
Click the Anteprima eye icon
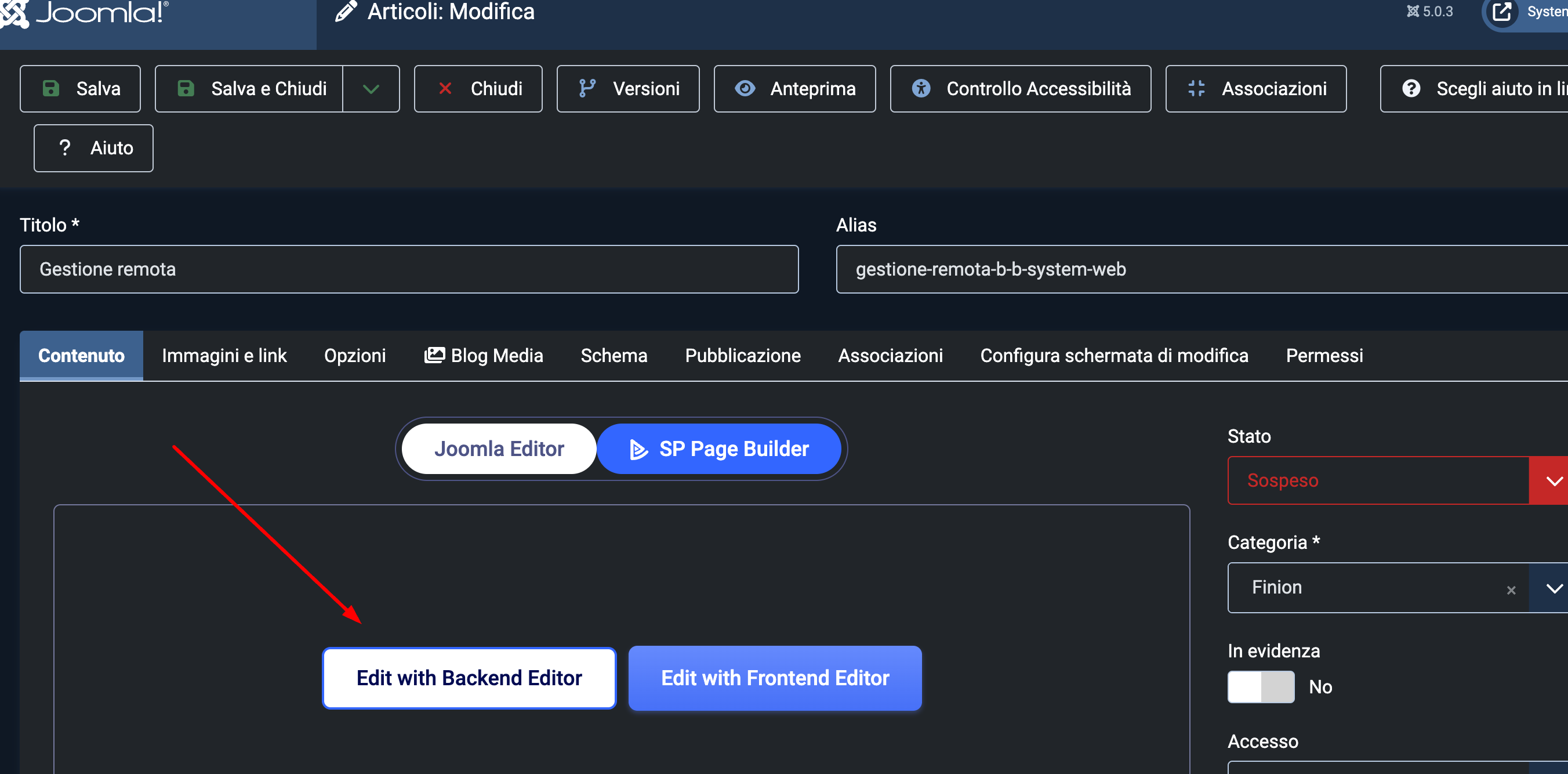[x=745, y=88]
